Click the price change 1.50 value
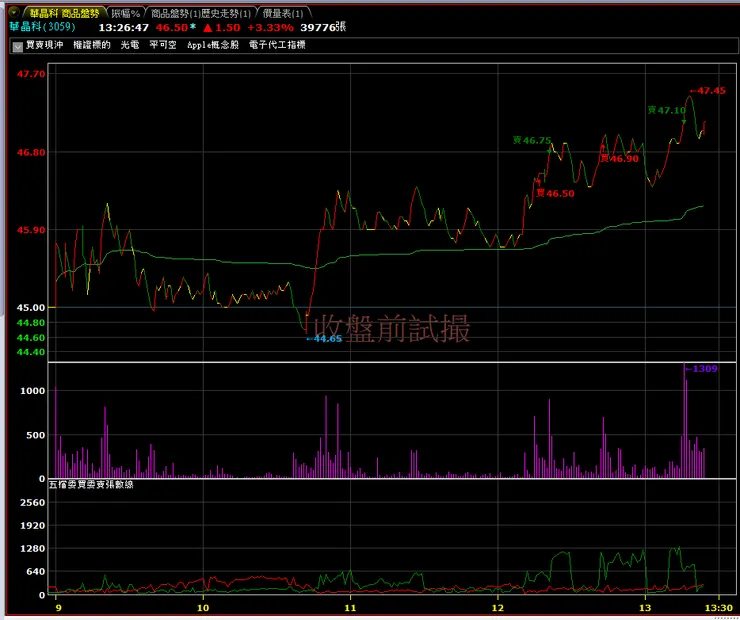The width and height of the screenshot is (740, 620). point(228,28)
